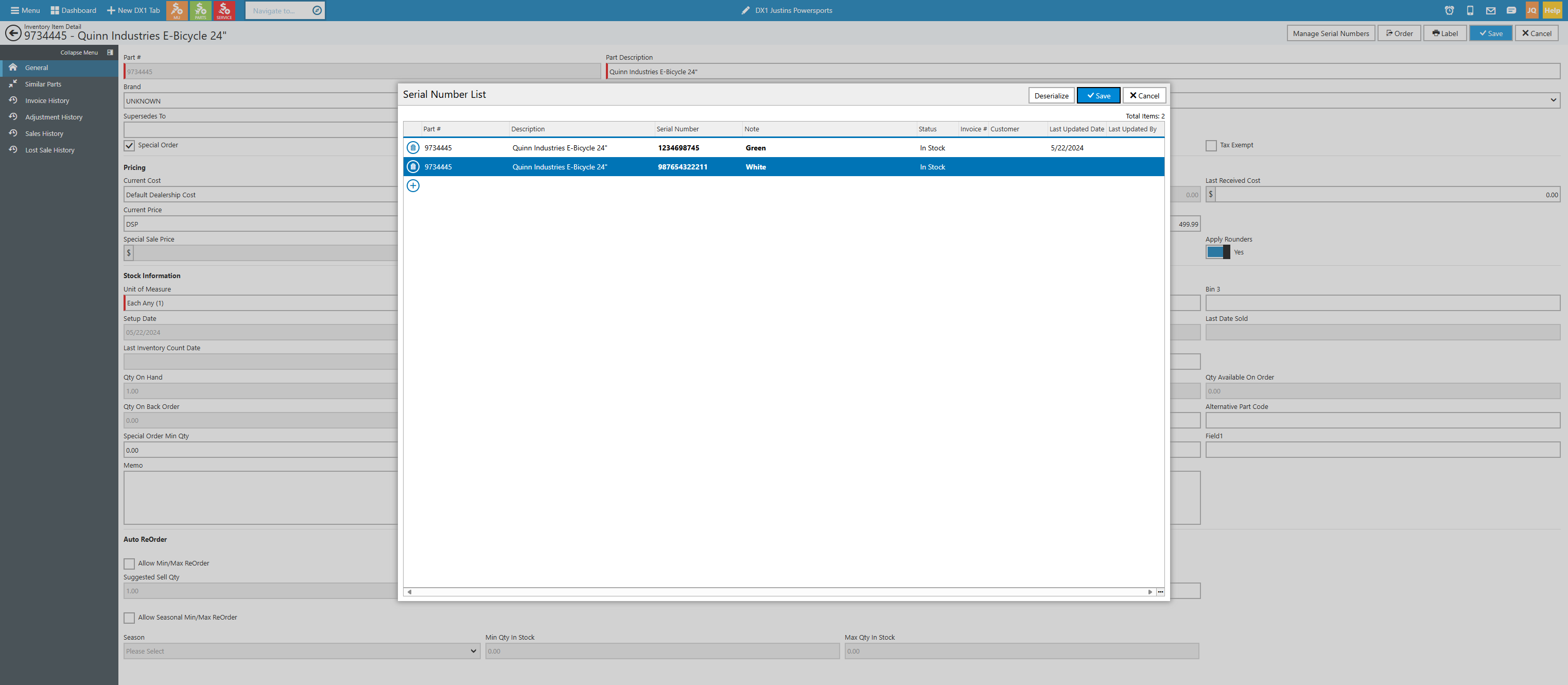The width and height of the screenshot is (1568, 685).
Task: Open the alarm clock reminders icon
Action: [1449, 10]
